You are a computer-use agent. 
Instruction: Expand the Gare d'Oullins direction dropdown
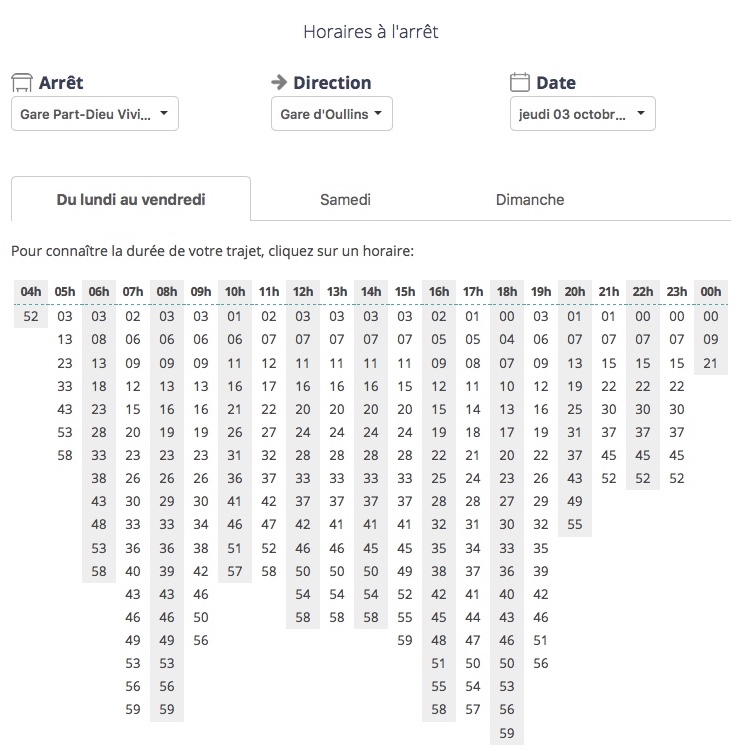(331, 114)
